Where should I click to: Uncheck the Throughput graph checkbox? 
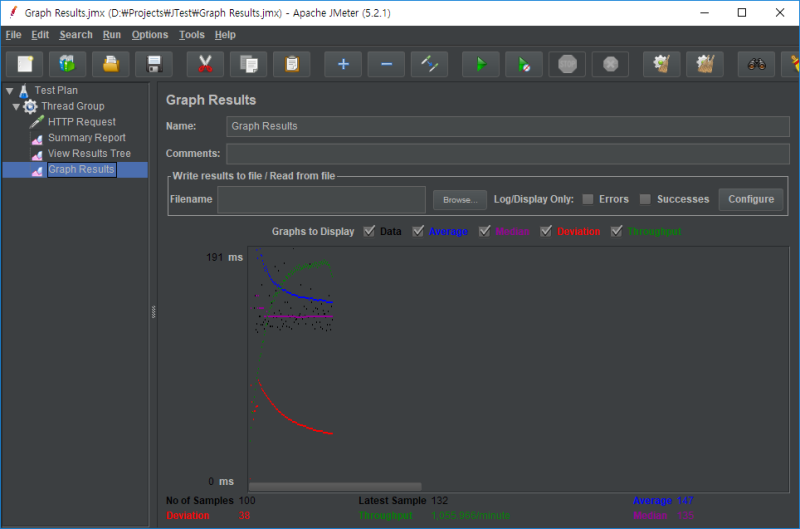point(616,231)
